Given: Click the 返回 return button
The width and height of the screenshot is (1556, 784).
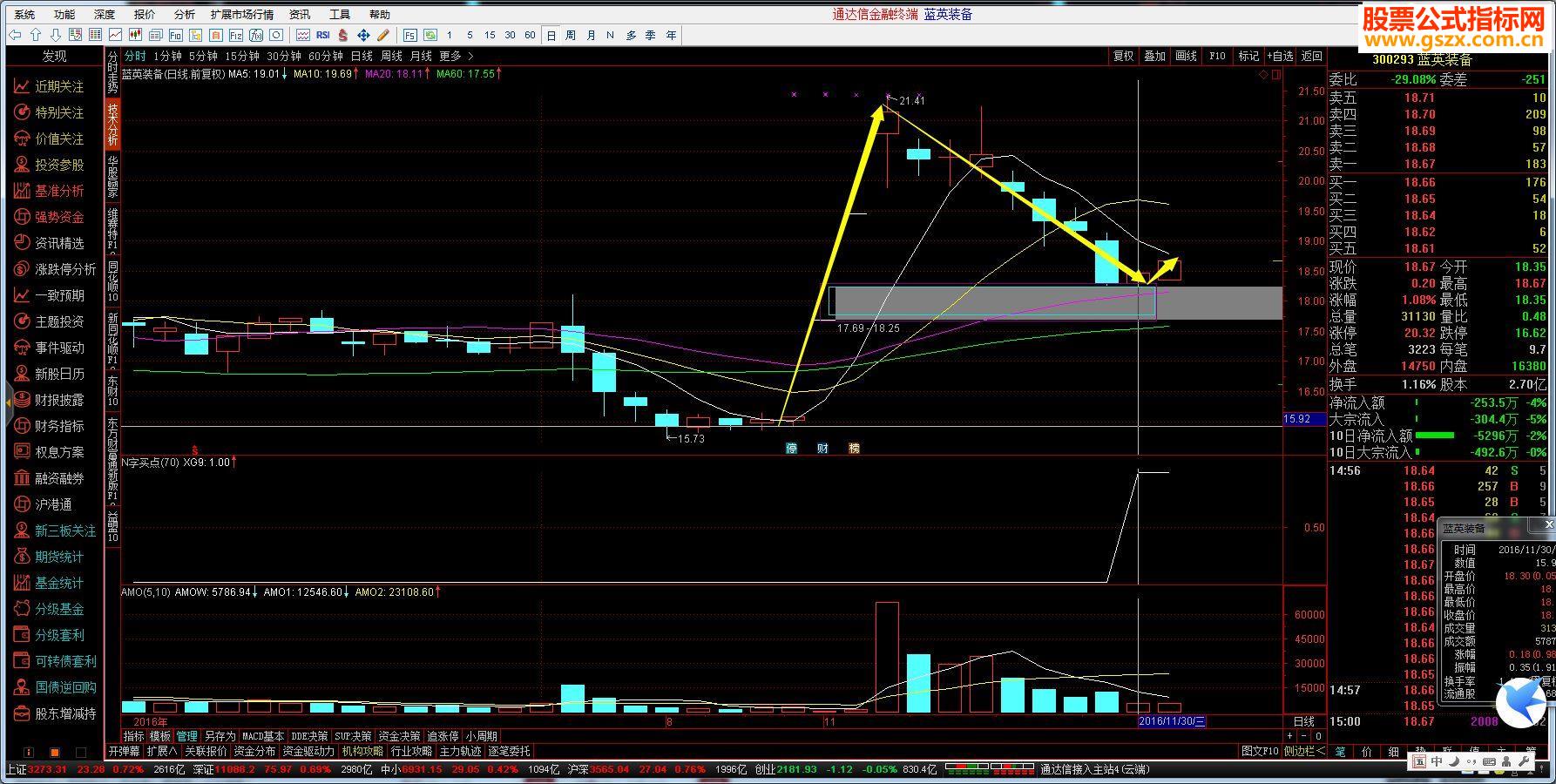Looking at the screenshot, I should [1312, 56].
